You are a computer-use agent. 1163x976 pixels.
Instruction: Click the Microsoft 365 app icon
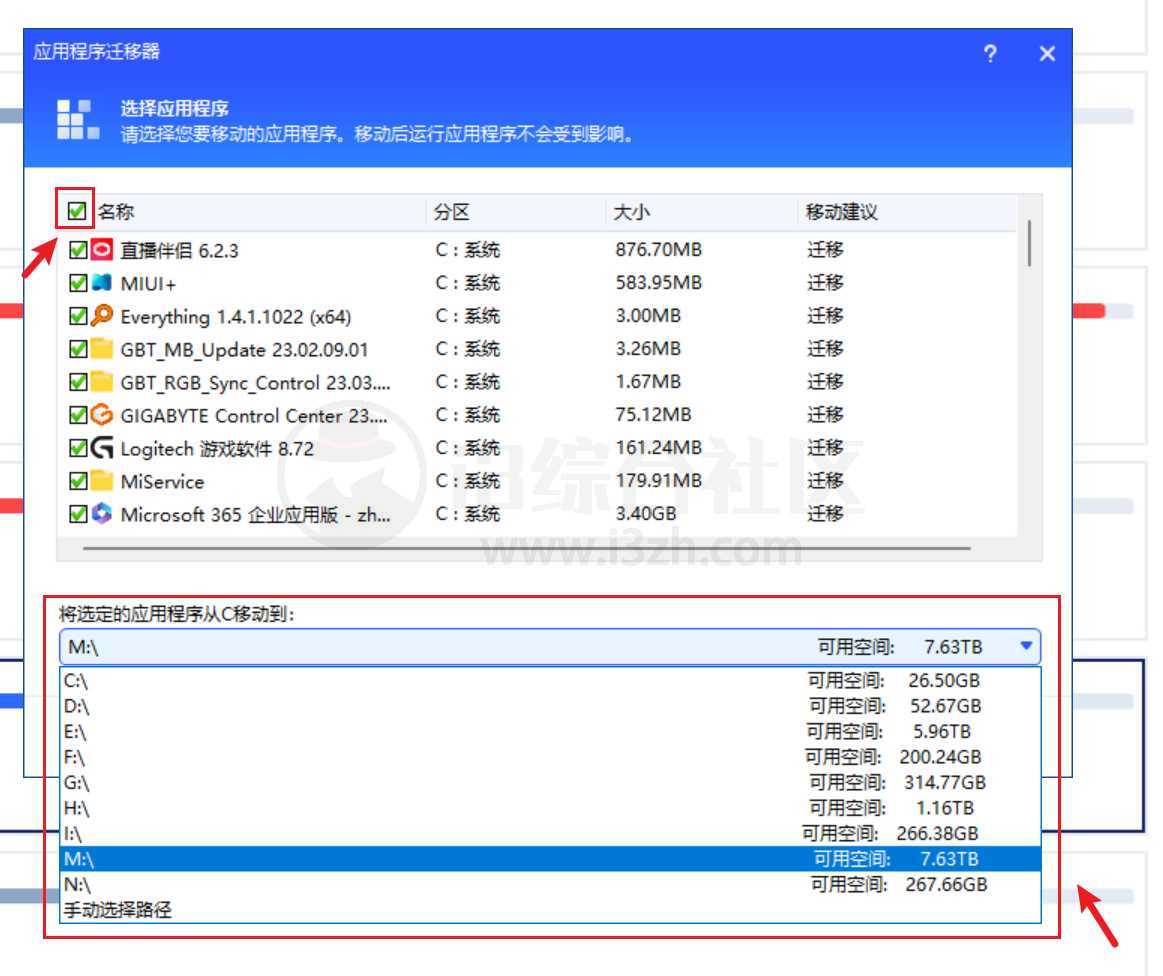(102, 513)
